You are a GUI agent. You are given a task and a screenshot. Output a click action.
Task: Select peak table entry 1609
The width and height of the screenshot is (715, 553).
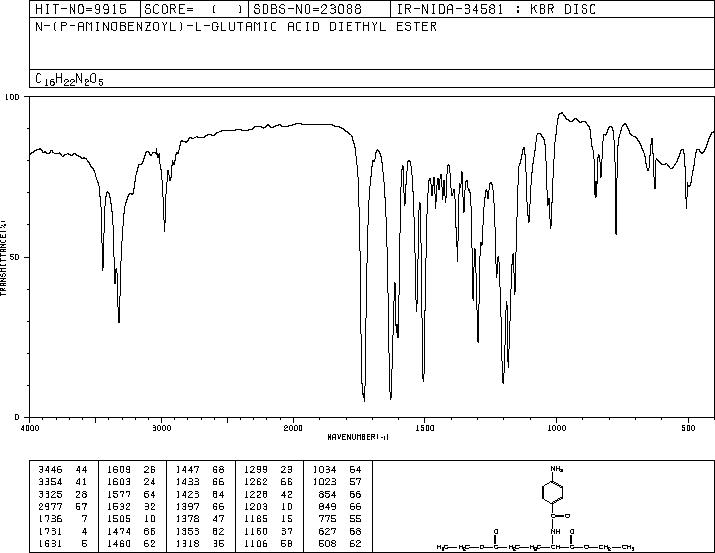[119, 469]
